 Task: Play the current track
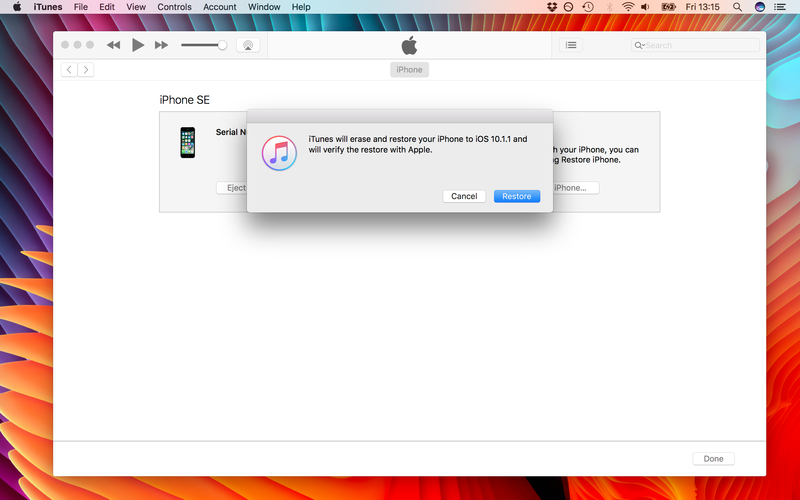(137, 45)
